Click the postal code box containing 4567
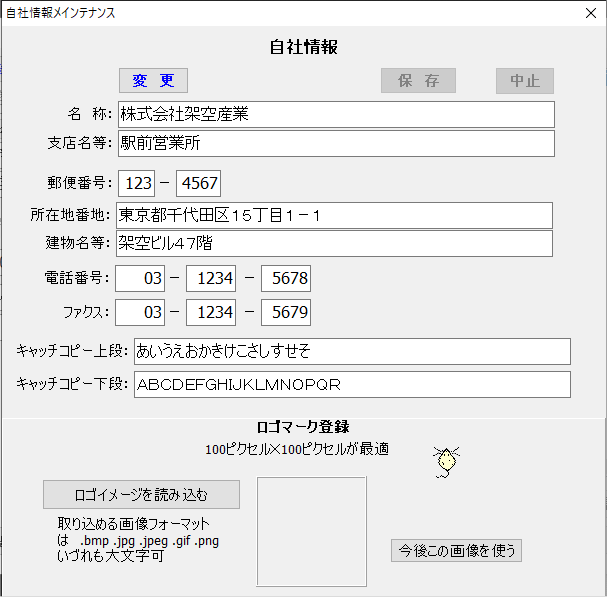Image resolution: width=607 pixels, height=597 pixels. click(198, 184)
